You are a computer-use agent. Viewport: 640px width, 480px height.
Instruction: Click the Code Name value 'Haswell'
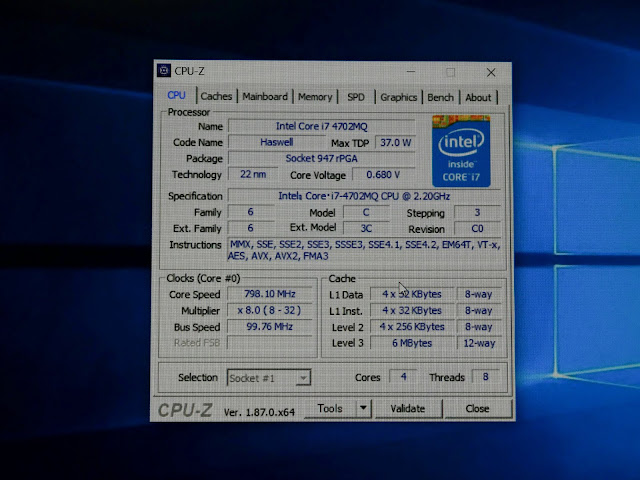pos(277,142)
